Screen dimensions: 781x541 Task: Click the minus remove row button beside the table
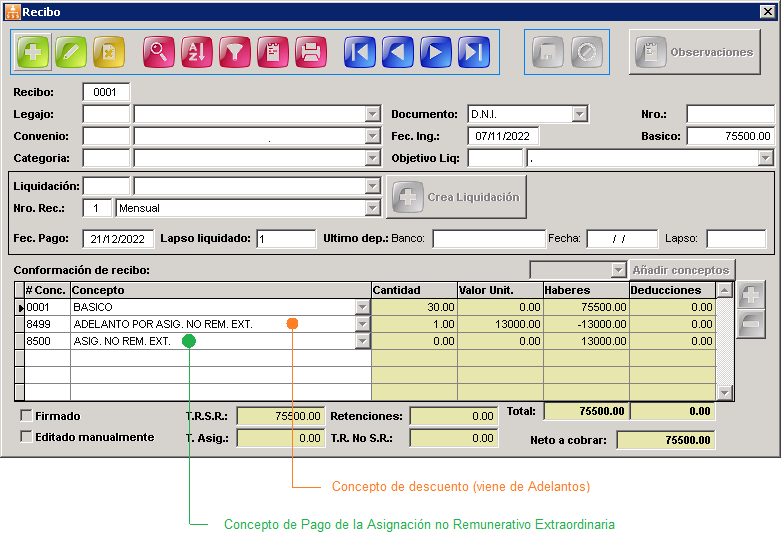click(x=751, y=324)
